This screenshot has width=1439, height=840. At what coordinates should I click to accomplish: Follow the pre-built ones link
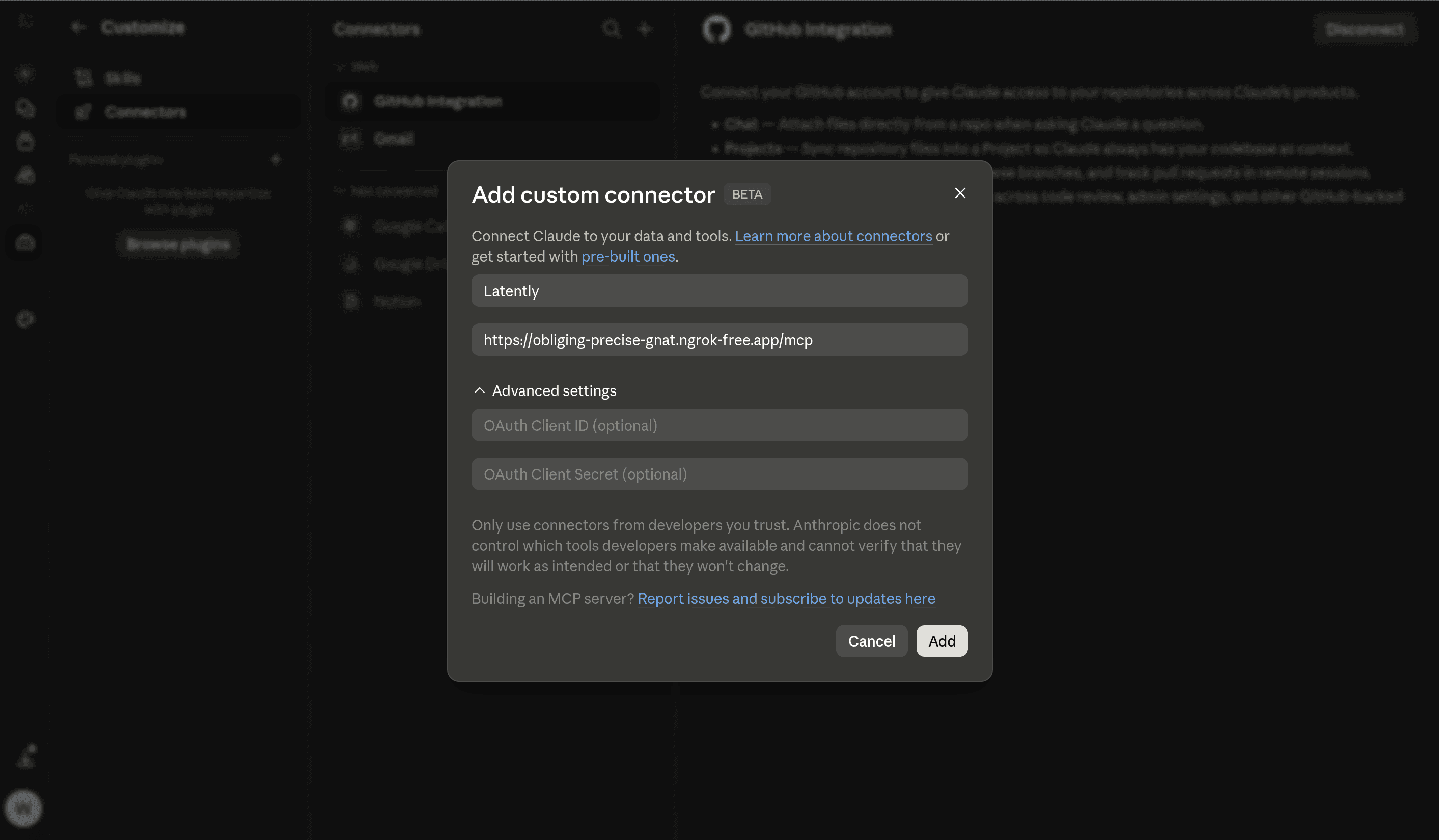click(628, 257)
